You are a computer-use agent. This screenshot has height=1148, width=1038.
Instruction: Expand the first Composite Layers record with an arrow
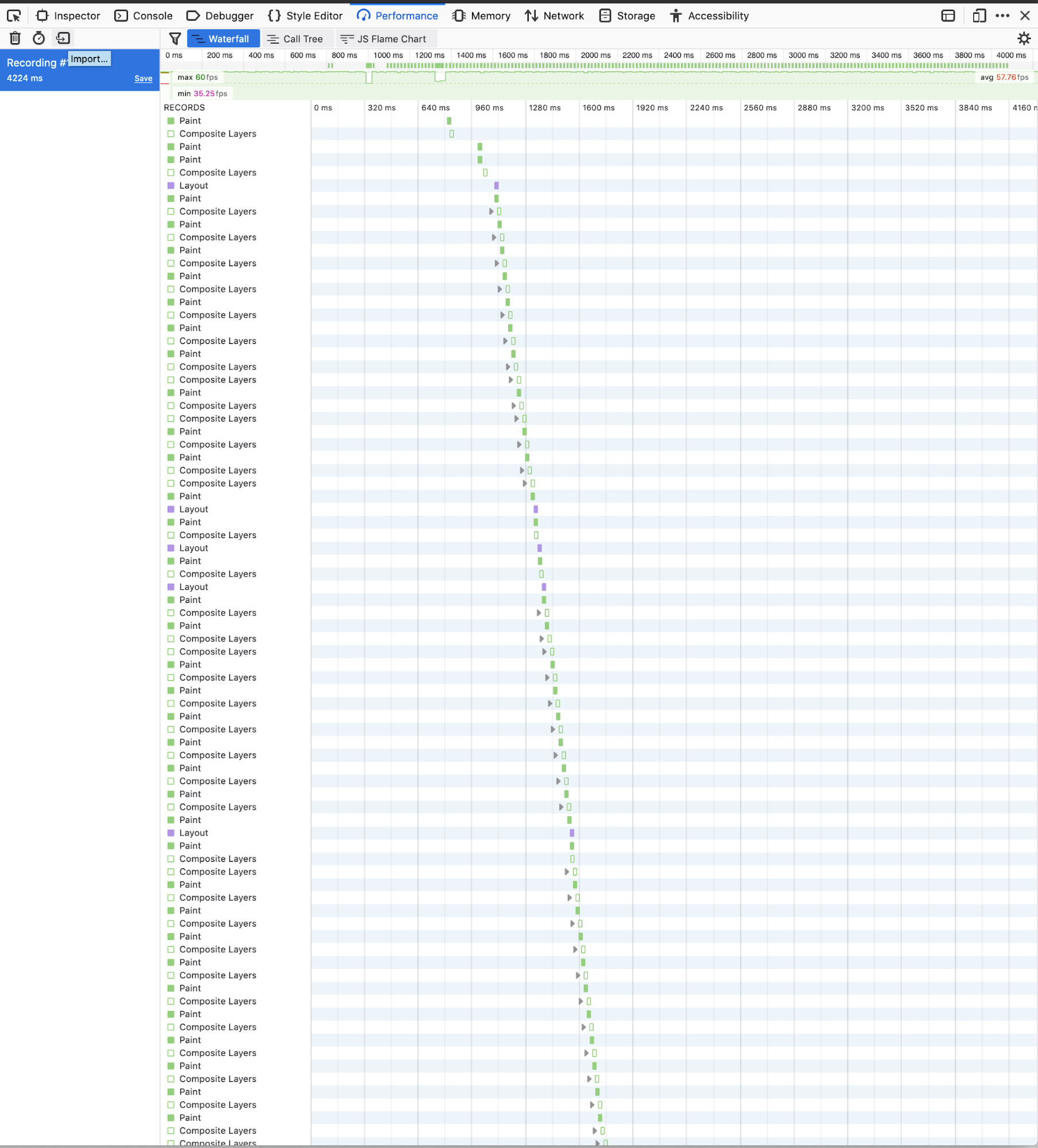[491, 211]
